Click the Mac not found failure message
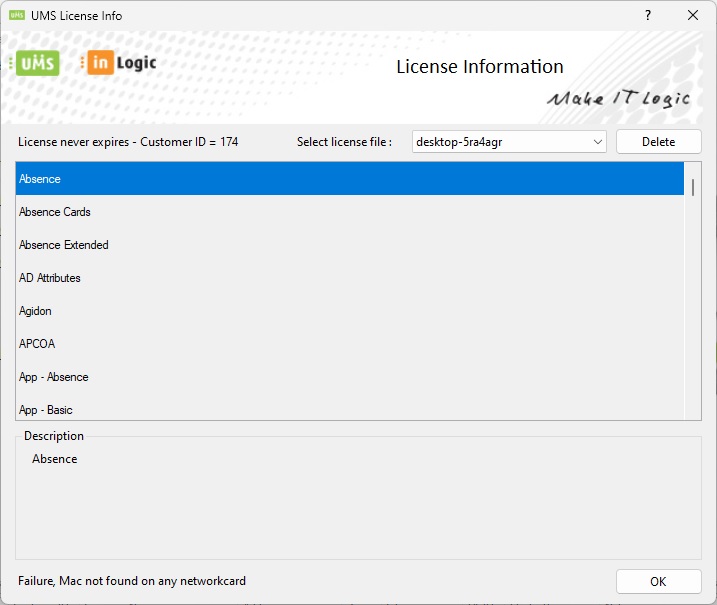The height and width of the screenshot is (605, 717). 132,581
